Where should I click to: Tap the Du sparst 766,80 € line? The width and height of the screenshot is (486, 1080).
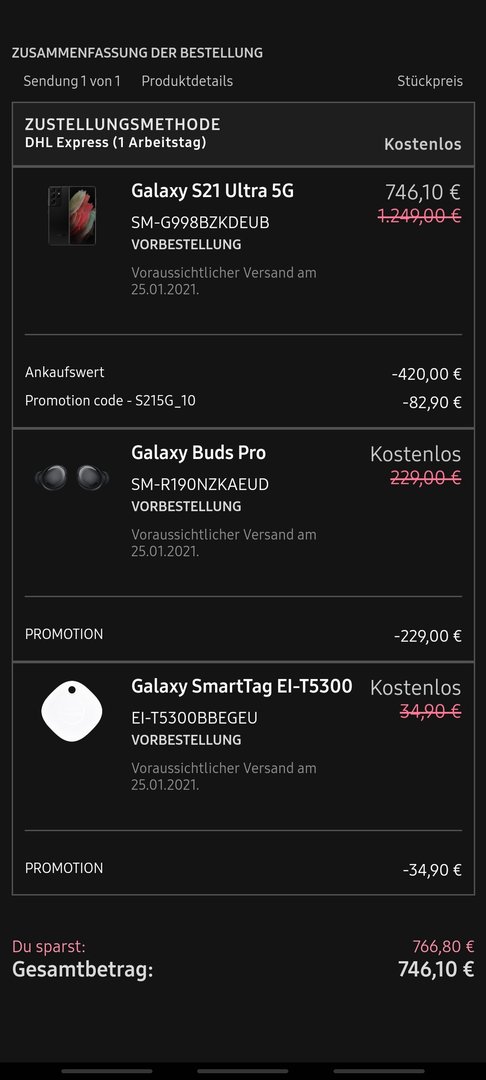coord(243,946)
